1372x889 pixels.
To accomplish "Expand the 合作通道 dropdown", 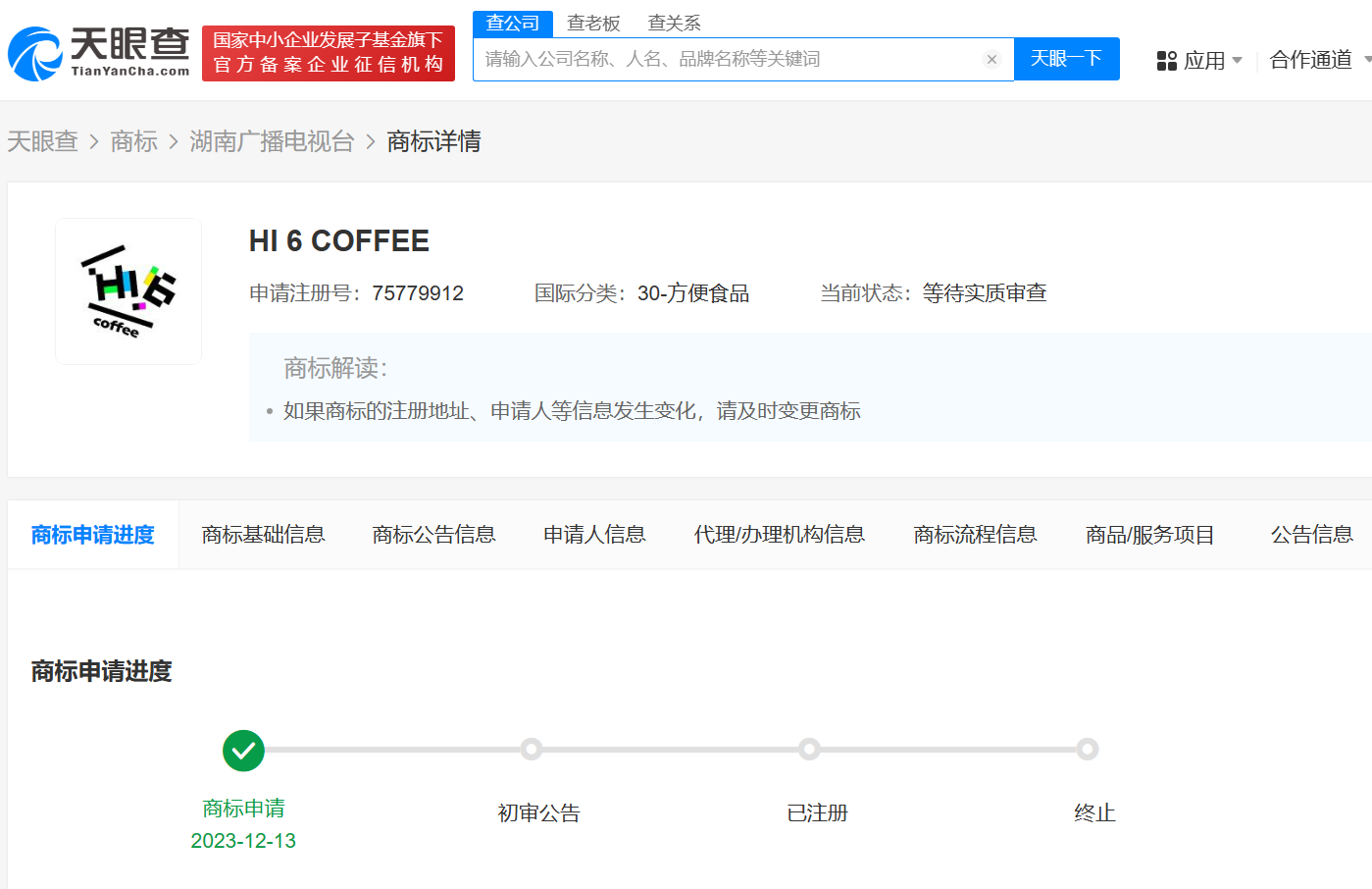I will pyautogui.click(x=1319, y=60).
